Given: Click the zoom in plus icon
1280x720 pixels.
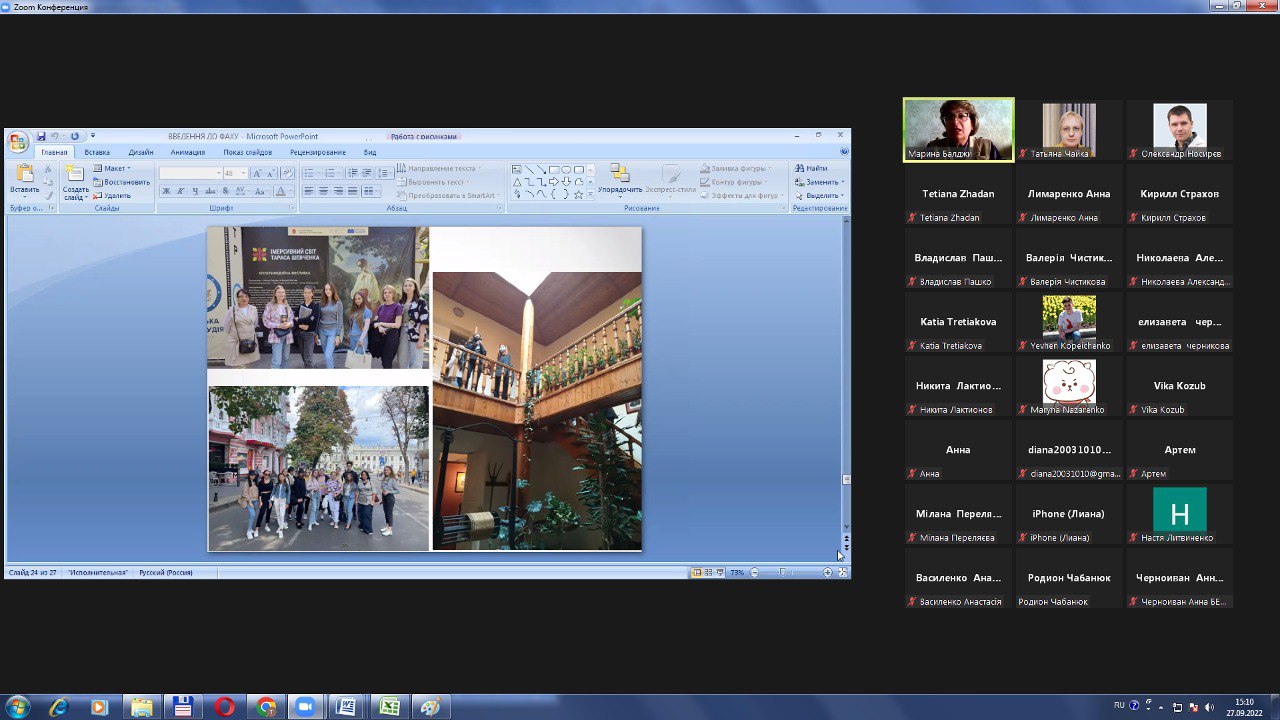Looking at the screenshot, I should [827, 573].
